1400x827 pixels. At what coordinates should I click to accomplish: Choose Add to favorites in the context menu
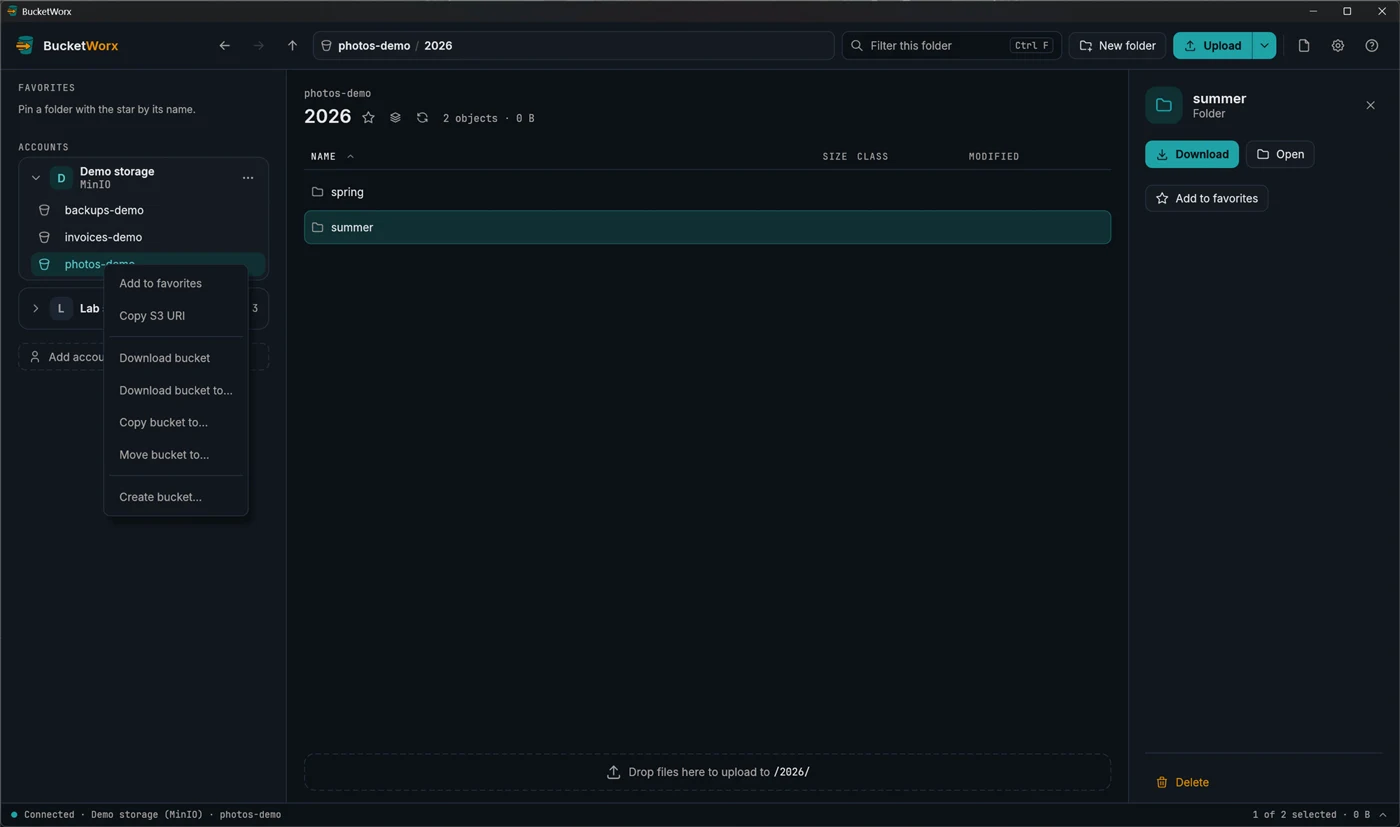176,283
